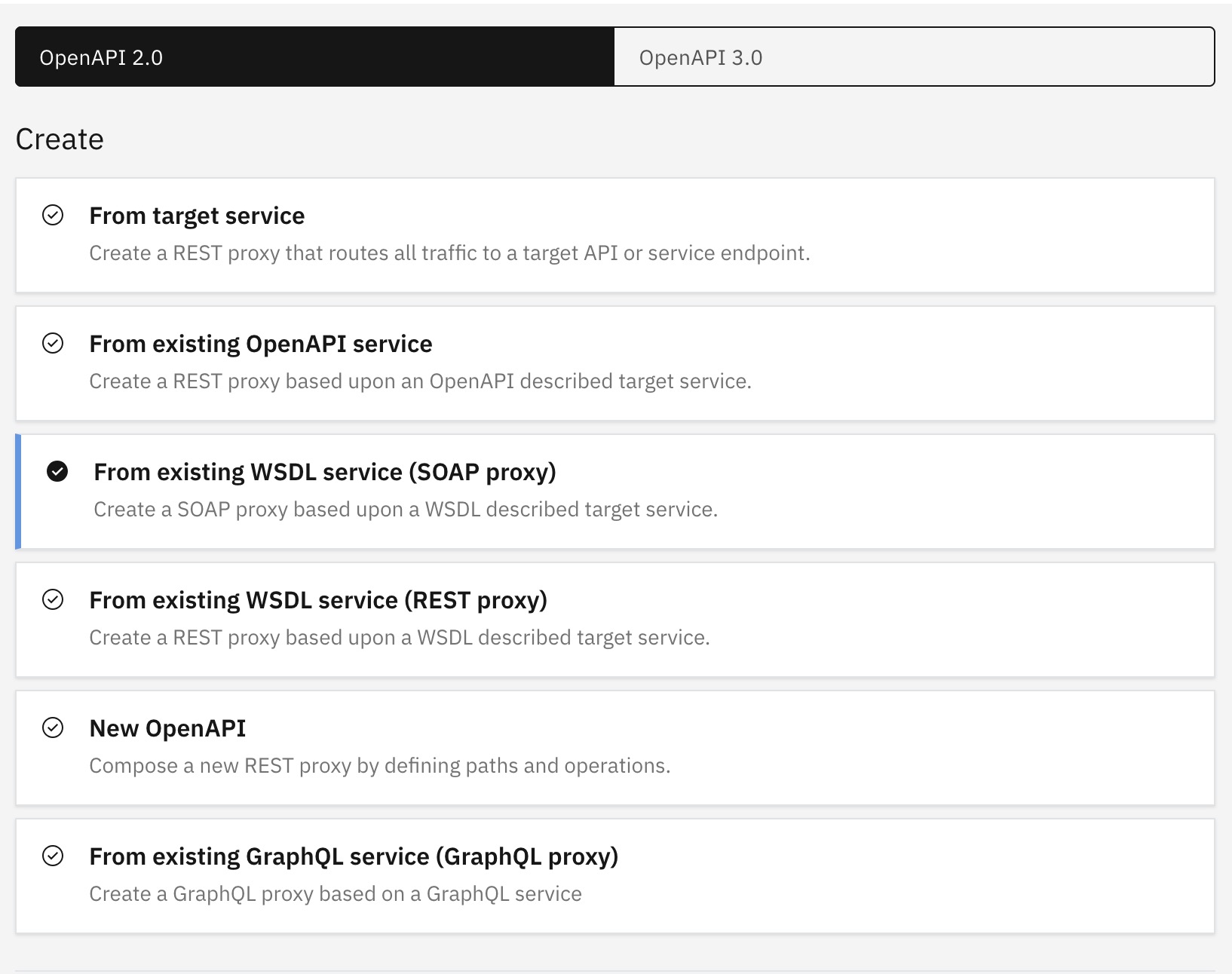Choose the New OpenAPI heading

(167, 728)
